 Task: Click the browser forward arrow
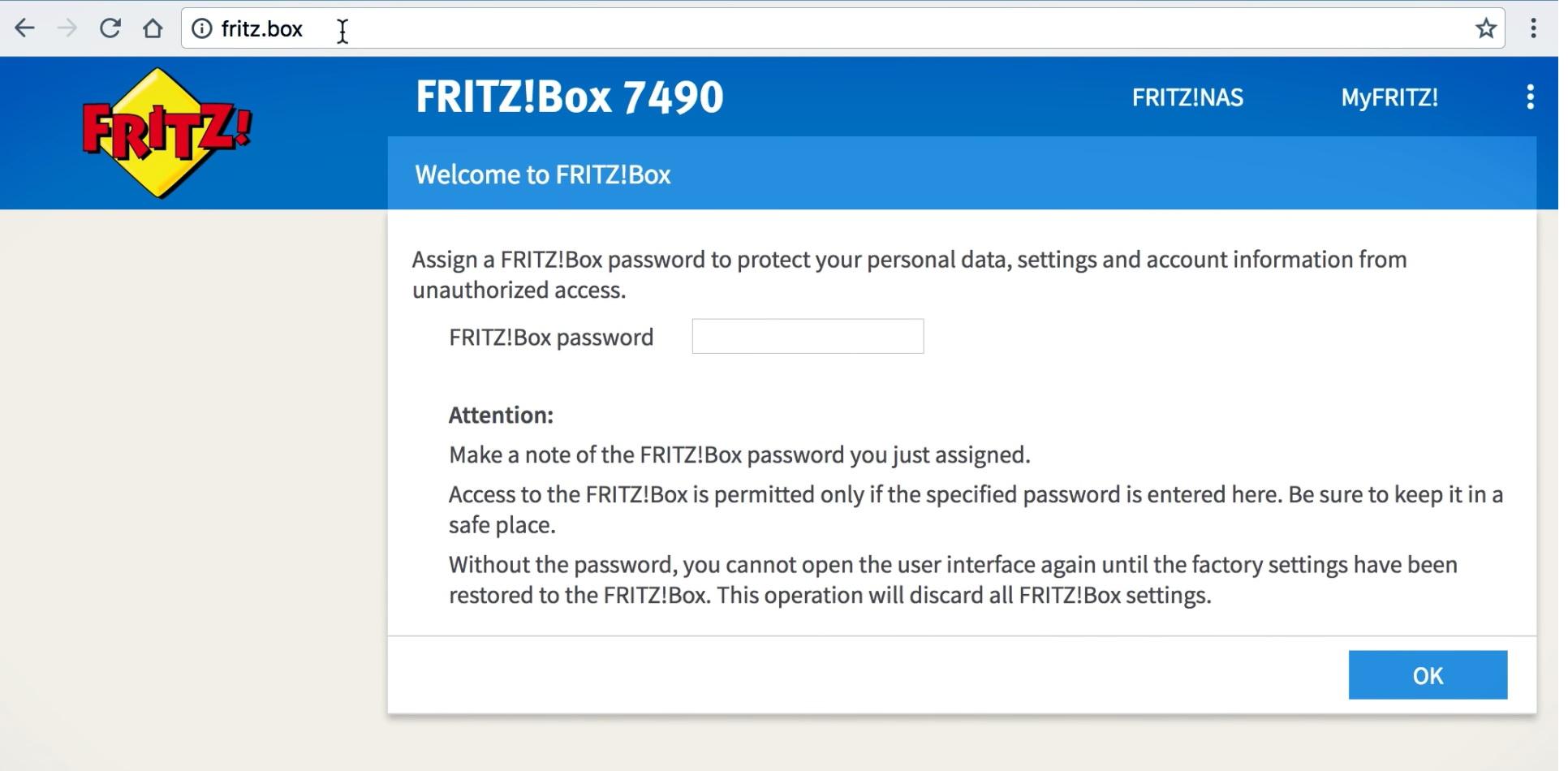(67, 28)
